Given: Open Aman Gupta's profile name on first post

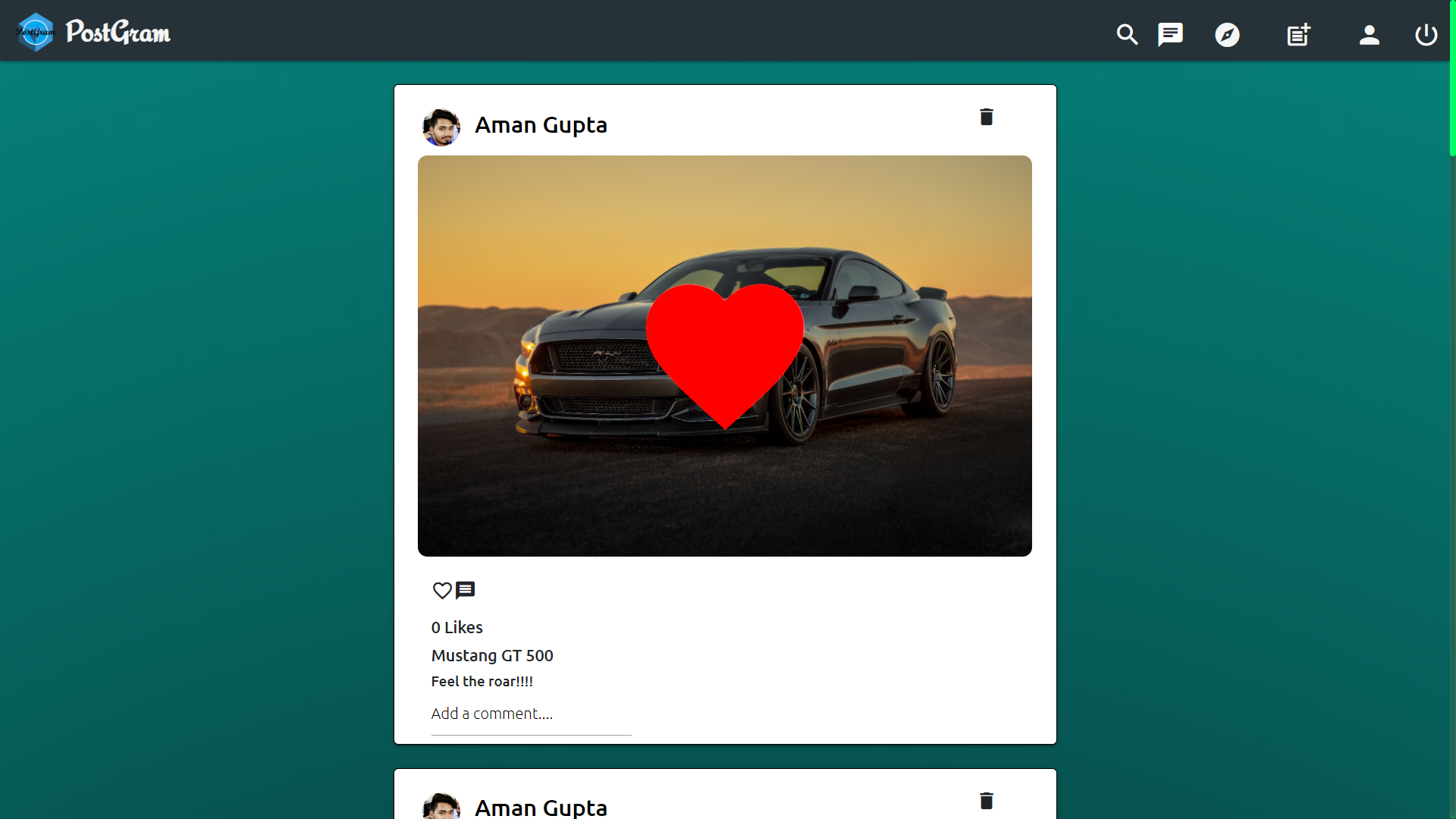Looking at the screenshot, I should point(541,125).
